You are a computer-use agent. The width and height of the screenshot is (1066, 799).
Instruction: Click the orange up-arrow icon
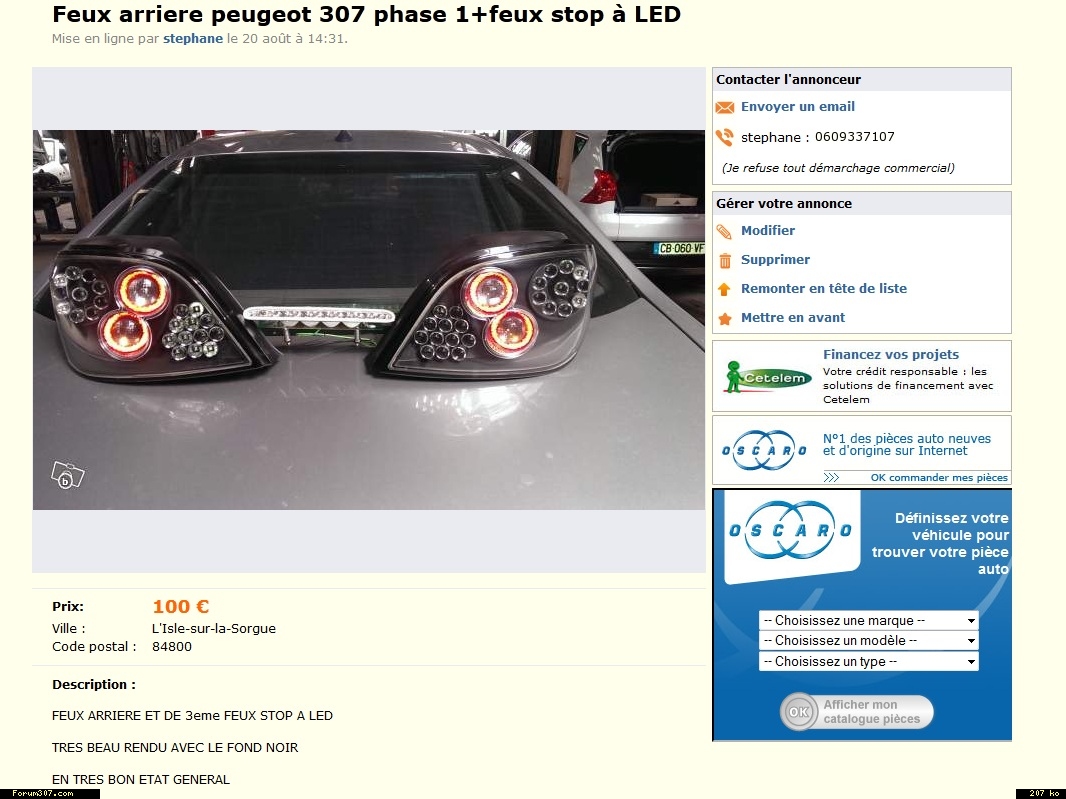[725, 290]
